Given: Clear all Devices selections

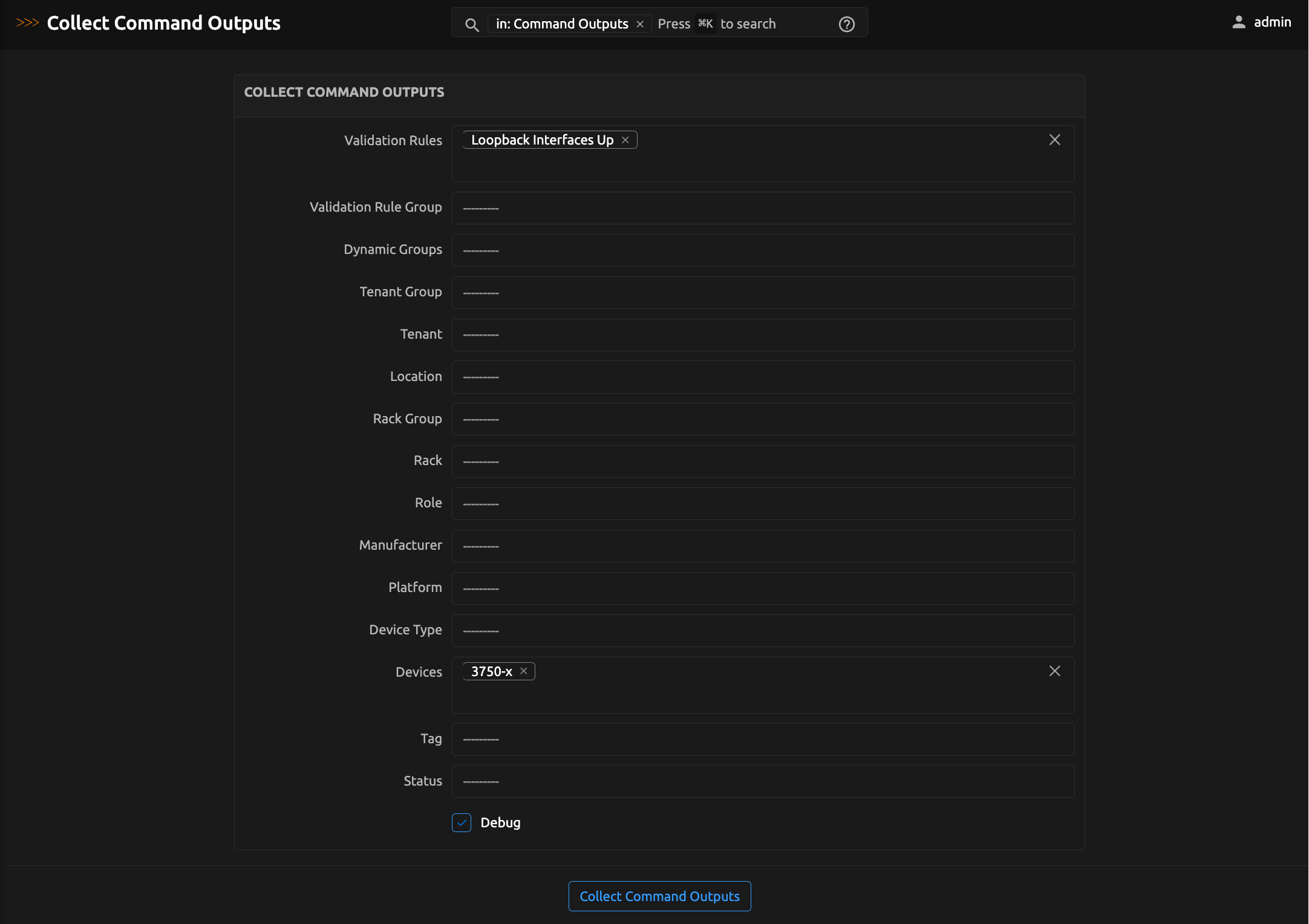Looking at the screenshot, I should tap(1054, 671).
